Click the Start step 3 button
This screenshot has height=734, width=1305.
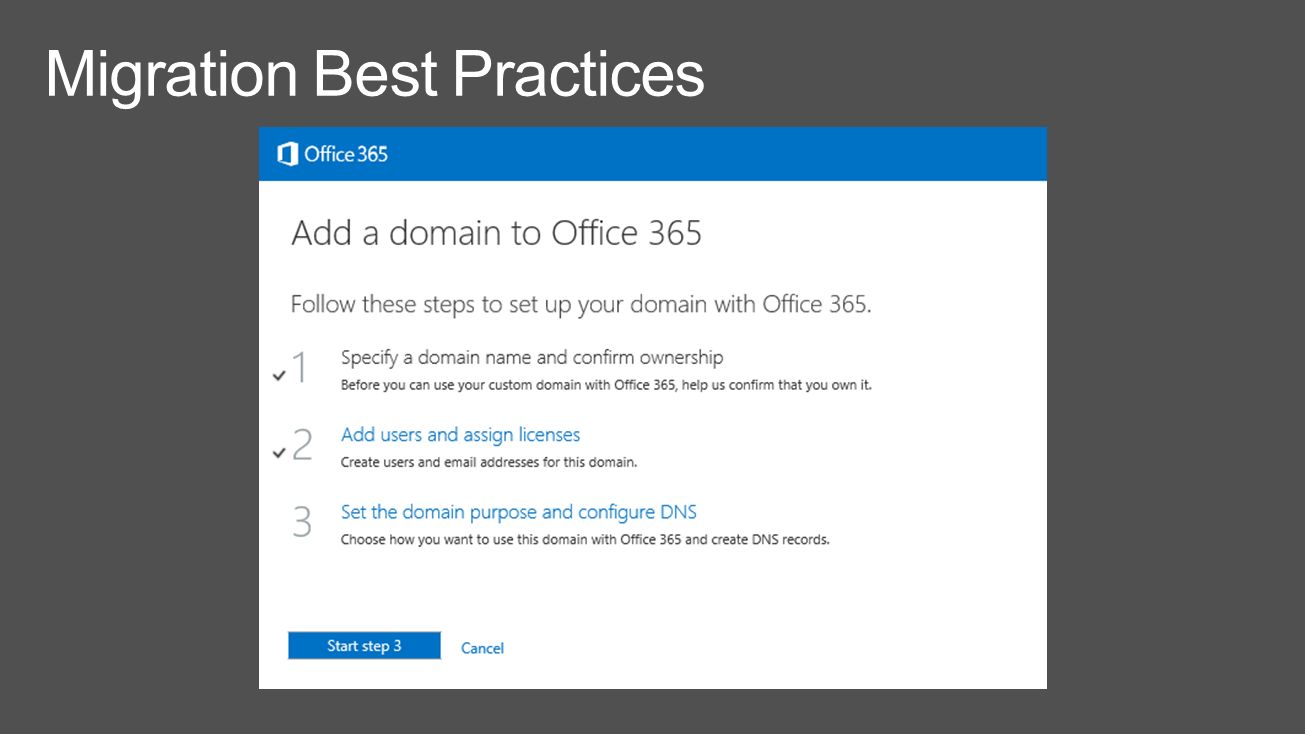point(364,646)
